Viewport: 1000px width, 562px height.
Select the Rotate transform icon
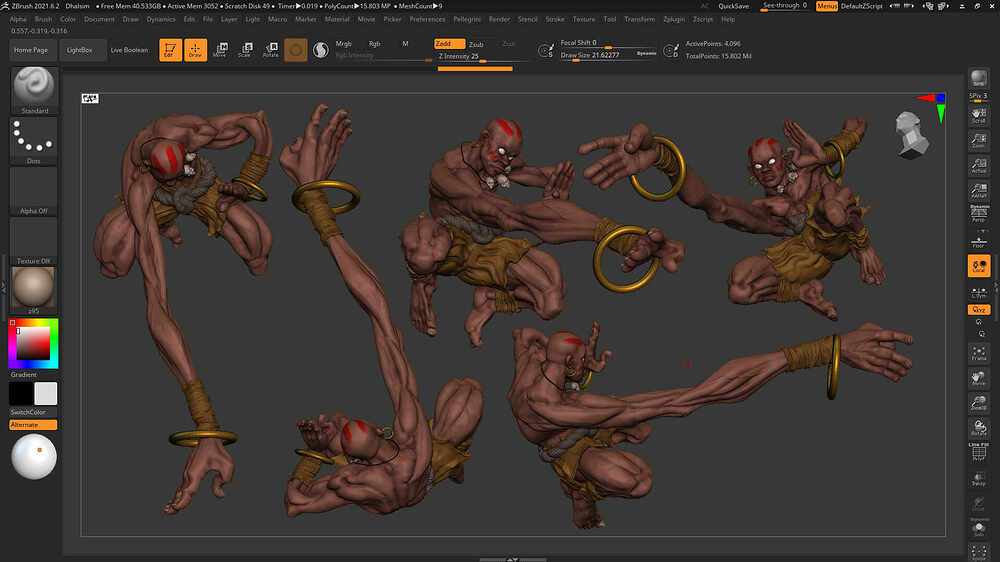click(x=270, y=50)
